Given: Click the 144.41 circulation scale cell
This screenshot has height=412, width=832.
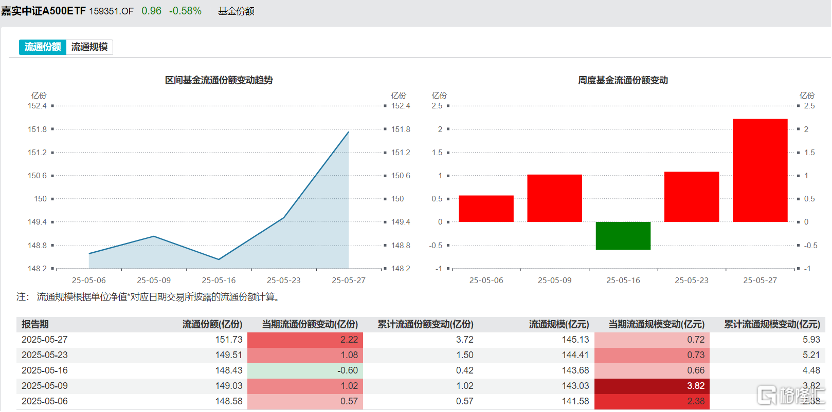Looking at the screenshot, I should click(x=576, y=355).
